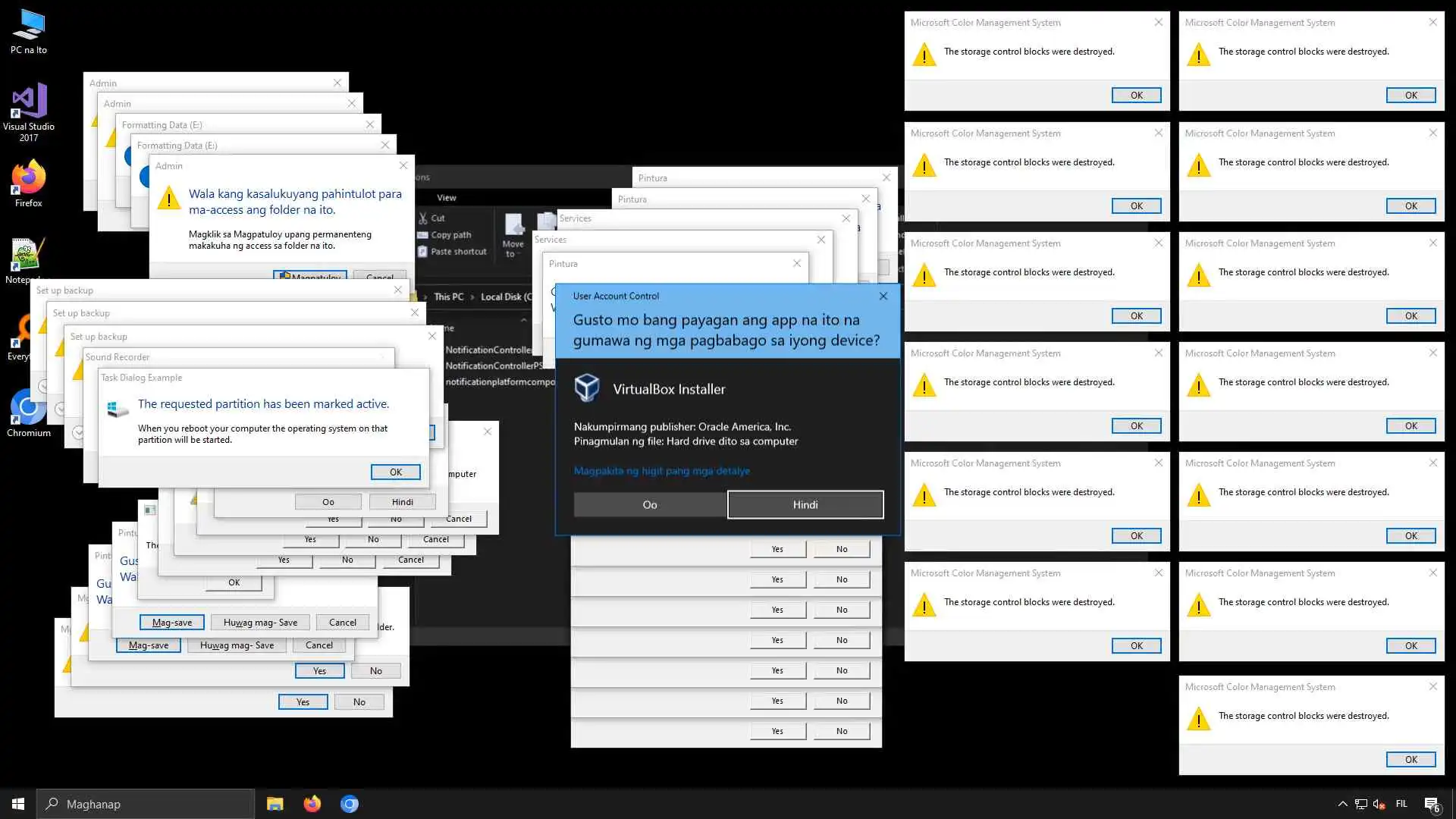The image size is (1456, 819).
Task: Click Copy path in Explorer ribbon
Action: click(450, 235)
